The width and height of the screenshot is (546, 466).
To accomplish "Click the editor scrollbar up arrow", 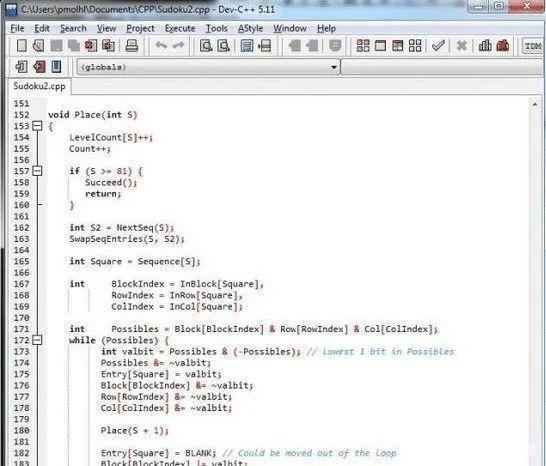I will pyautogui.click(x=535, y=104).
